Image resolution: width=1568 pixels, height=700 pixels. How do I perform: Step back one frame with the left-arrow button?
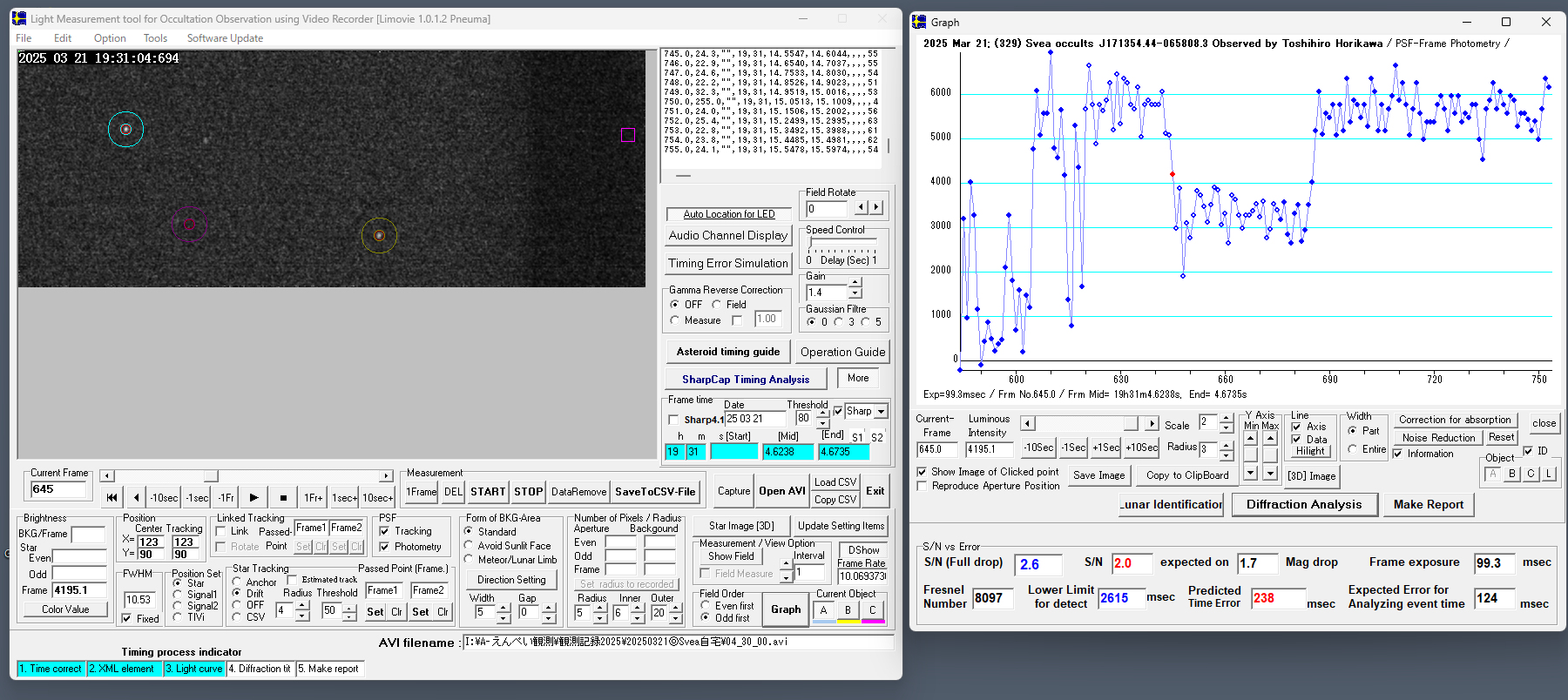coord(136,498)
